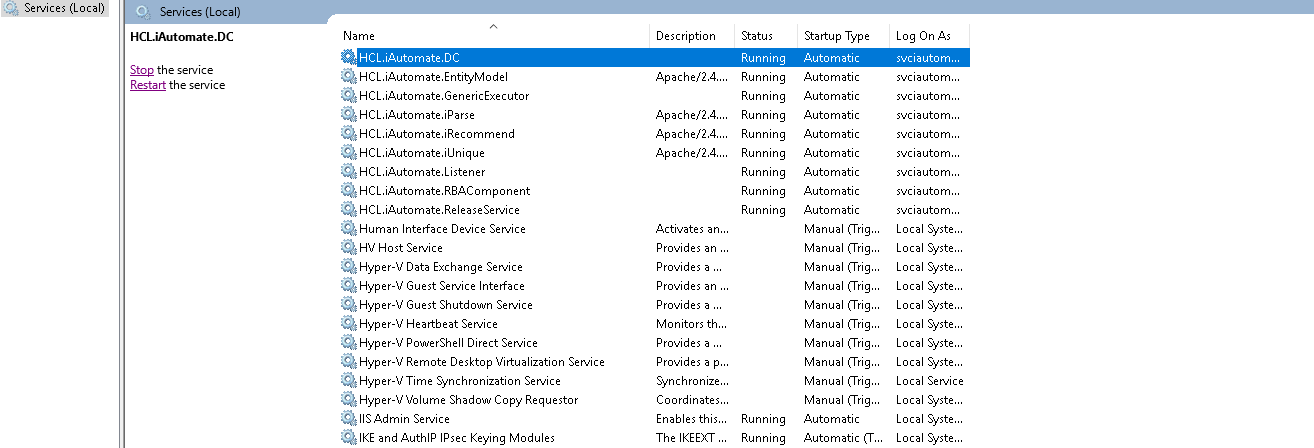Viewport: 1314px width, 448px height.
Task: Sort services by Name column header
Action: coord(360,36)
